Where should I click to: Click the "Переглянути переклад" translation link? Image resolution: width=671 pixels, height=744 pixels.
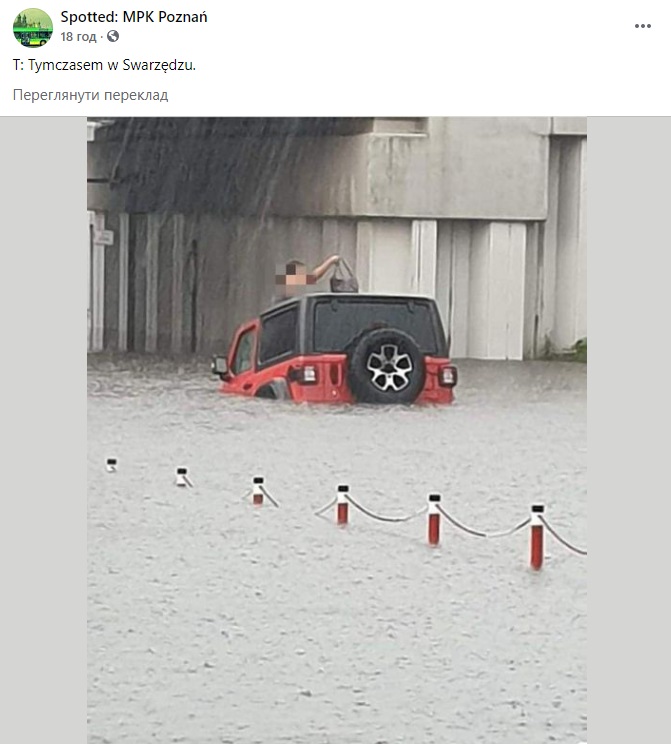(91, 95)
